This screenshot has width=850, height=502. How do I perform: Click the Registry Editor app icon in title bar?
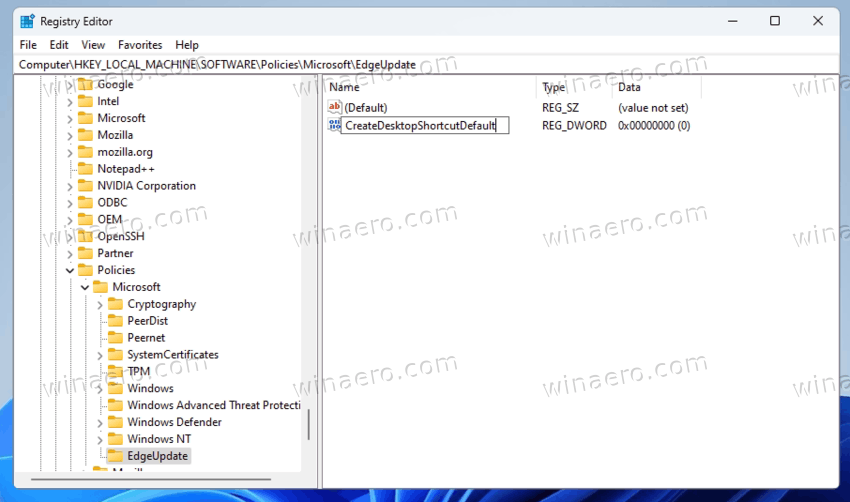(27, 22)
